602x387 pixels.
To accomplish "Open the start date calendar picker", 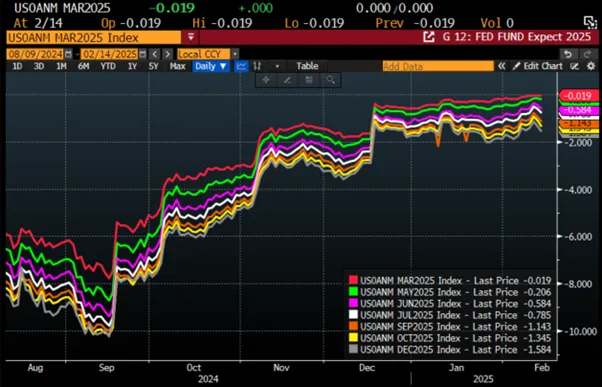I will (68, 54).
